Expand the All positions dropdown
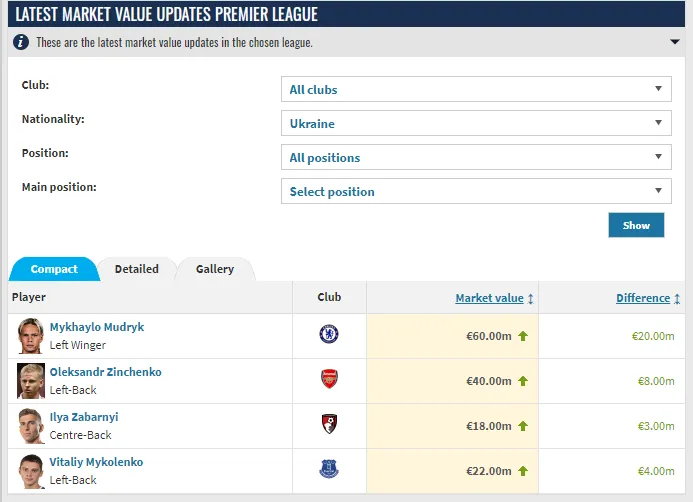Viewport: 693px width, 502px height. coord(475,158)
